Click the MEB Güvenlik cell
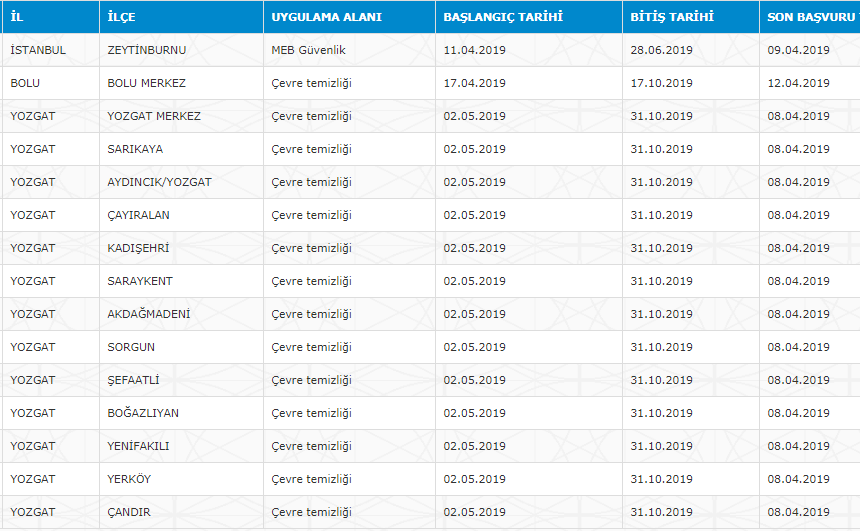 (x=308, y=50)
